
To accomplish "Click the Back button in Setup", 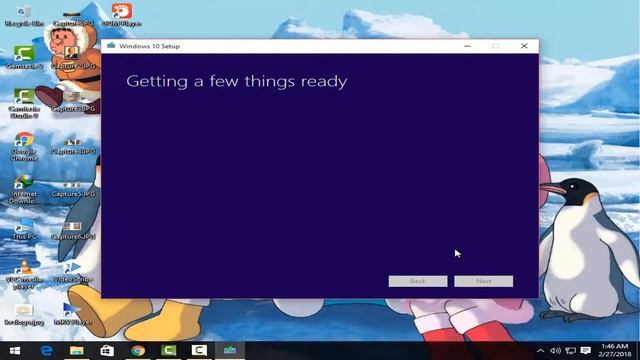I will (418, 281).
